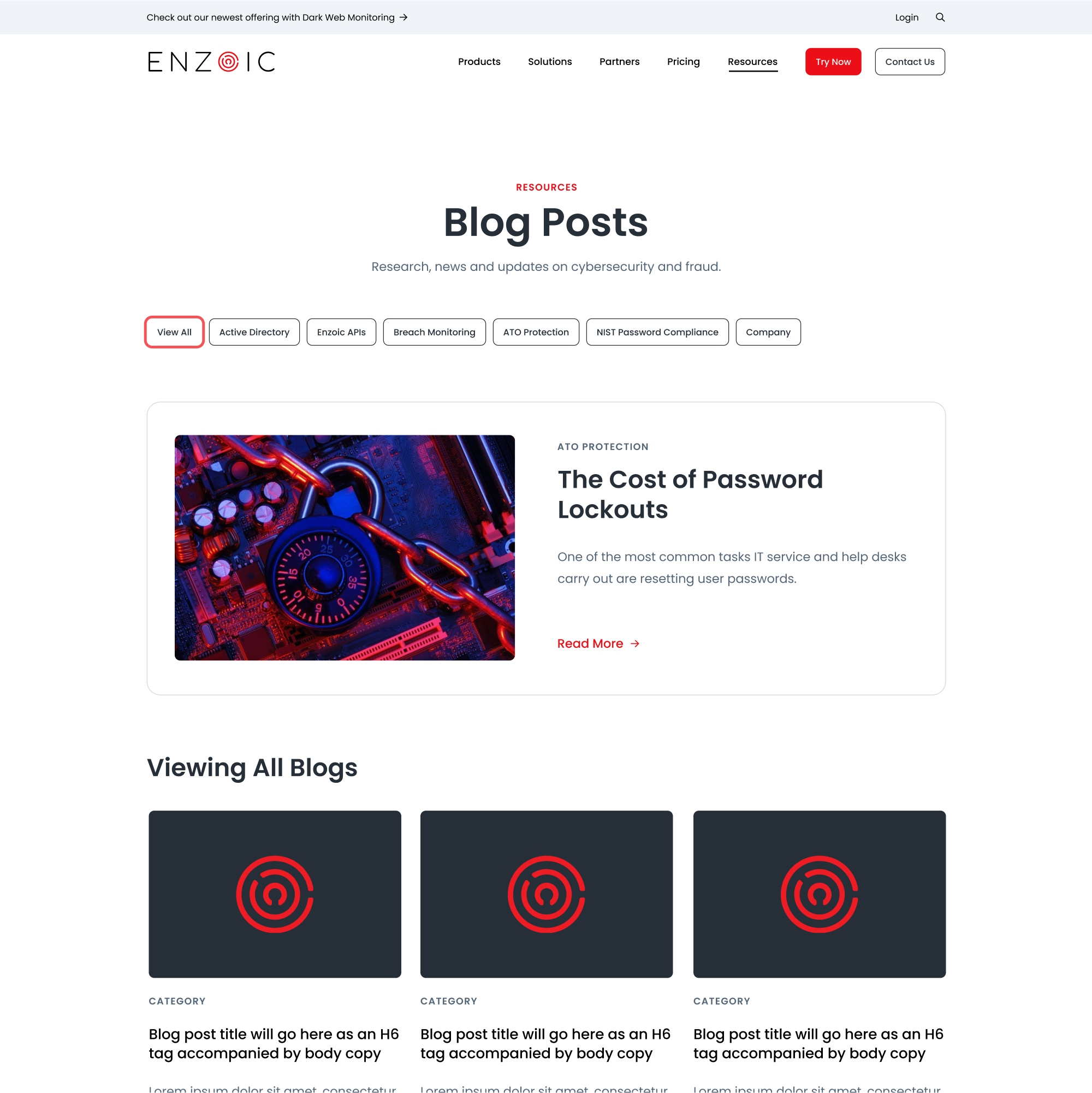Expand the Products navigation menu

[479, 61]
